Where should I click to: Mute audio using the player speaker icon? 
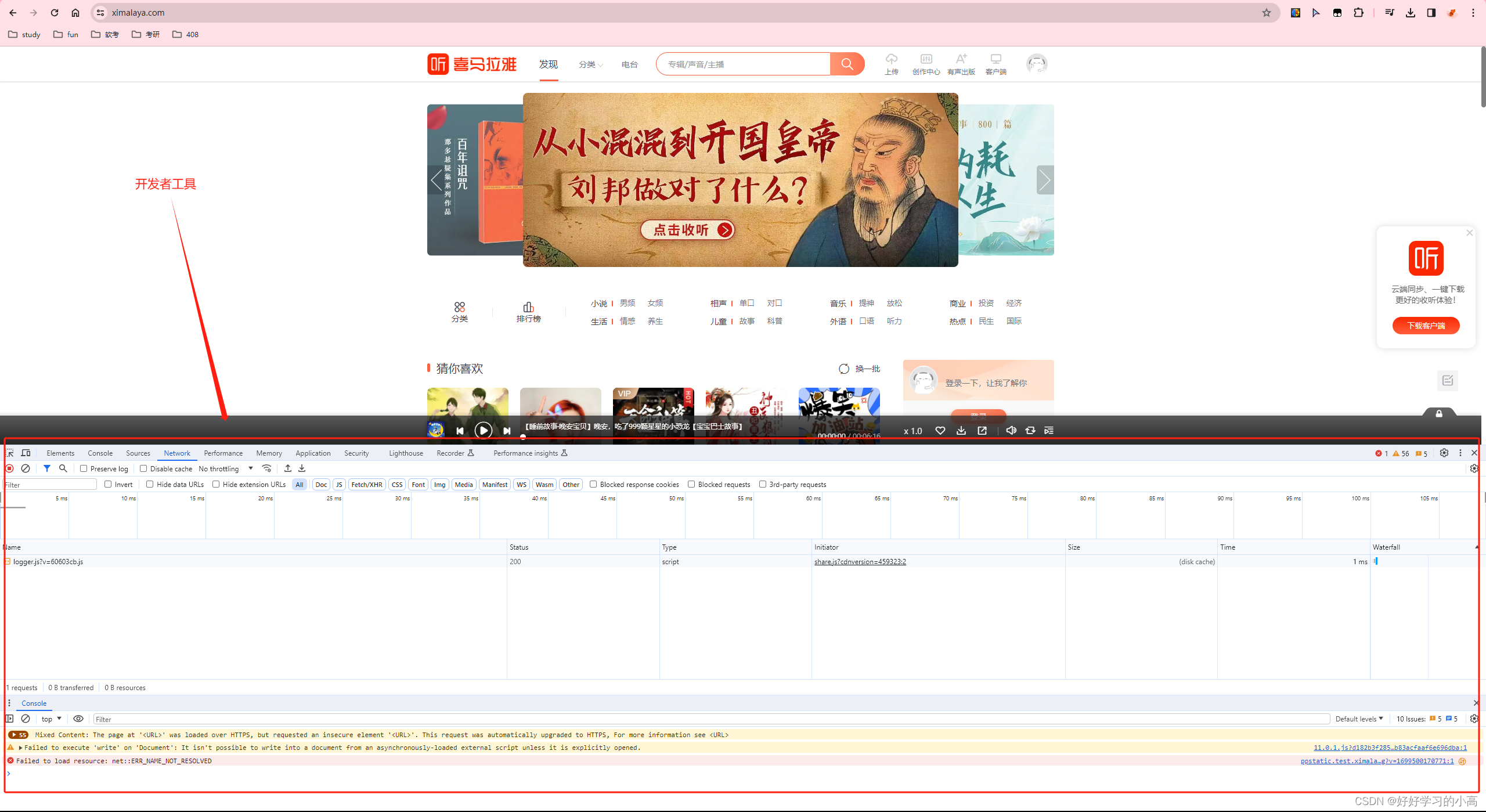click(x=1011, y=431)
